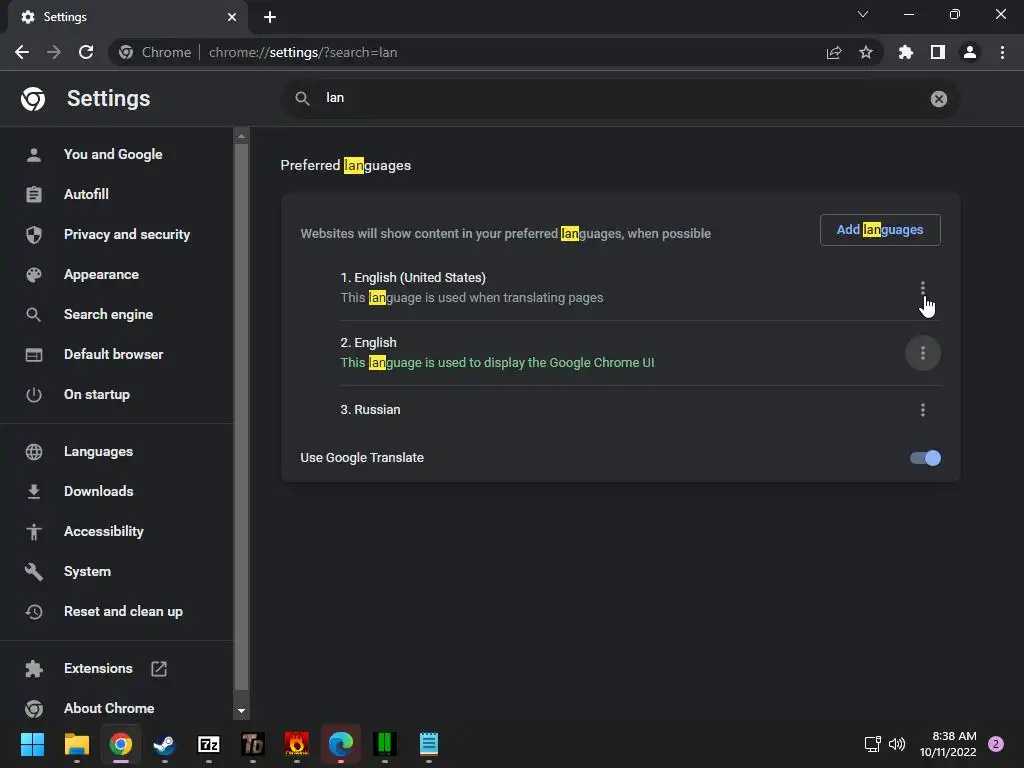
Task: Toggle the side panel icon
Action: click(937, 52)
